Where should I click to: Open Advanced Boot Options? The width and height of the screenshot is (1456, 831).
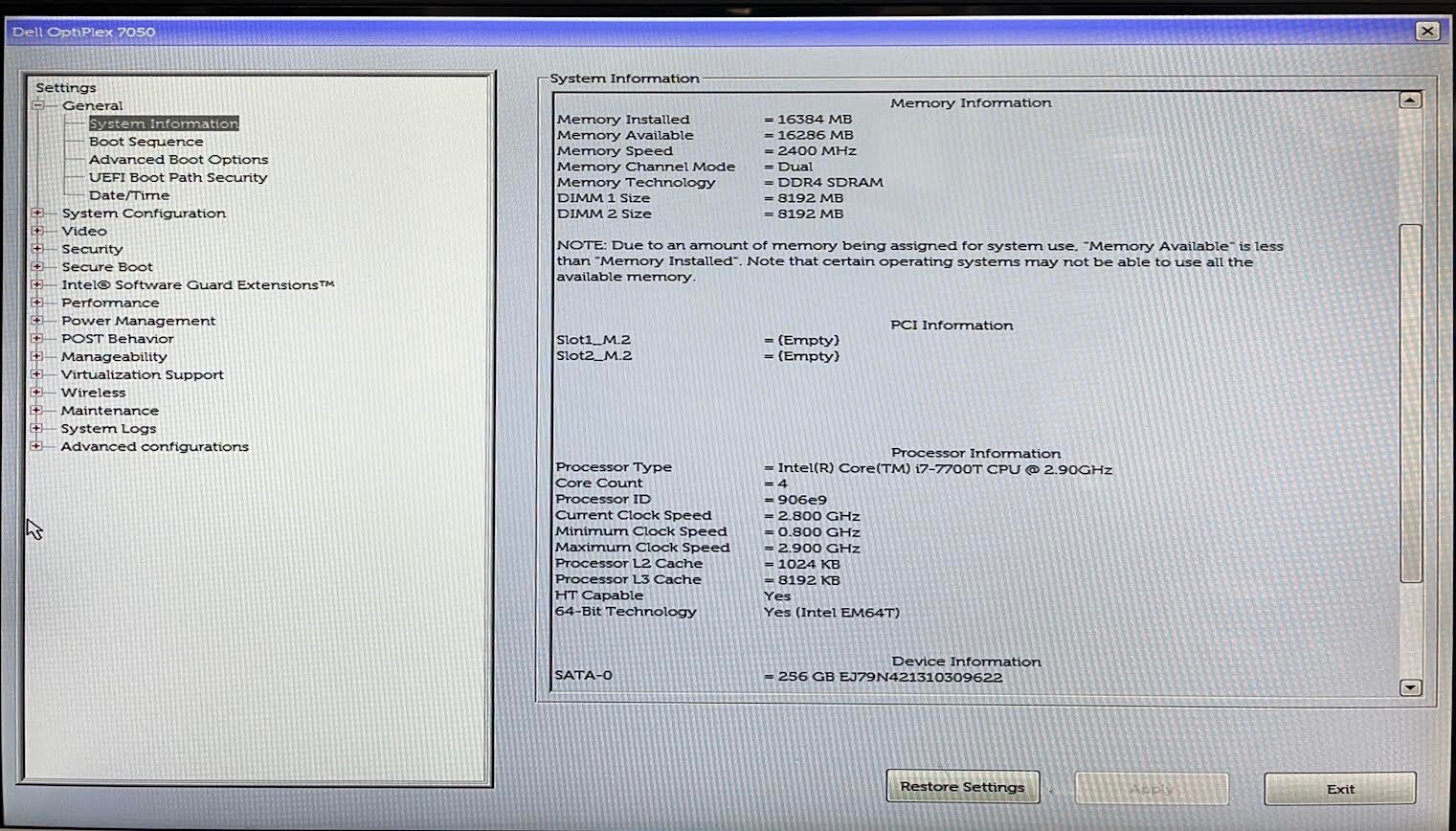coord(179,160)
